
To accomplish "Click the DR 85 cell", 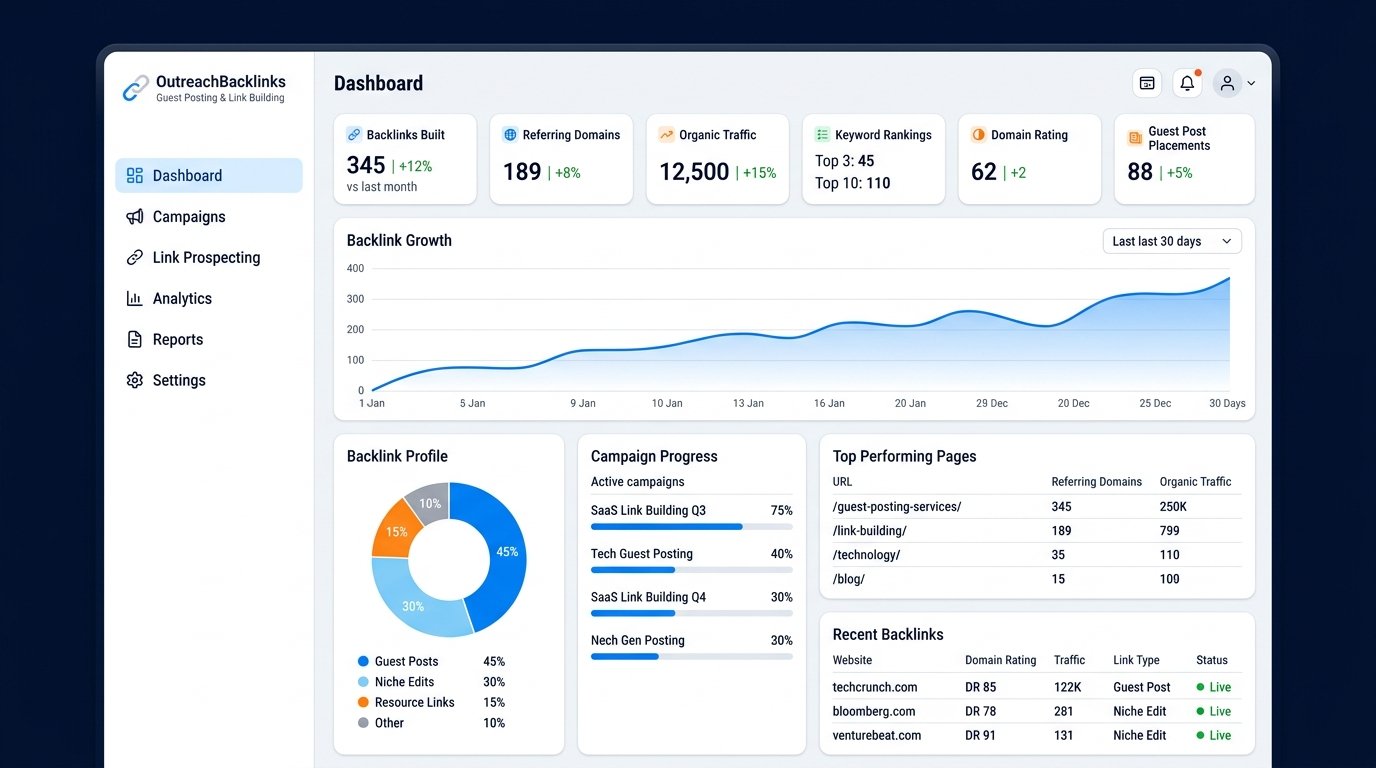I will pos(980,688).
